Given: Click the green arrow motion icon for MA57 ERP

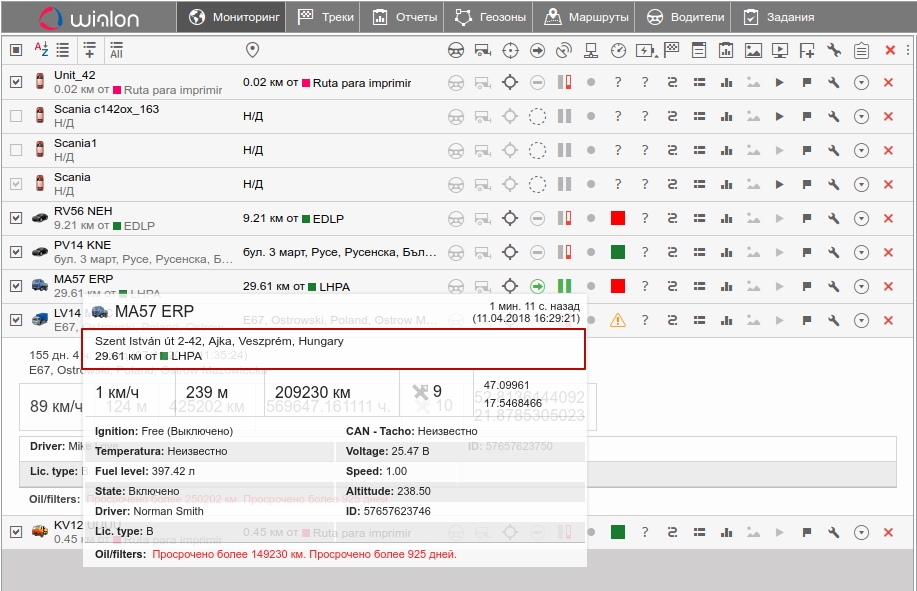Looking at the screenshot, I should [537, 286].
